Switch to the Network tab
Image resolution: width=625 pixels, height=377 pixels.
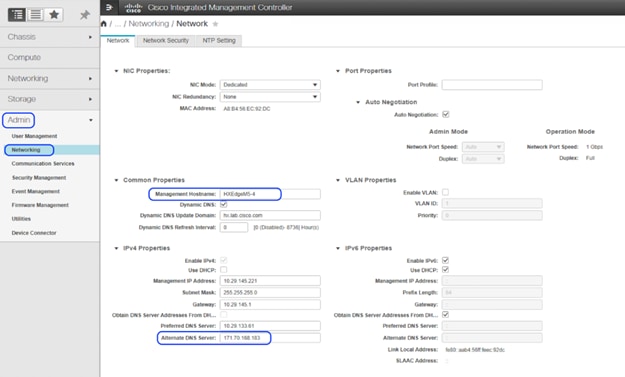pyautogui.click(x=118, y=41)
